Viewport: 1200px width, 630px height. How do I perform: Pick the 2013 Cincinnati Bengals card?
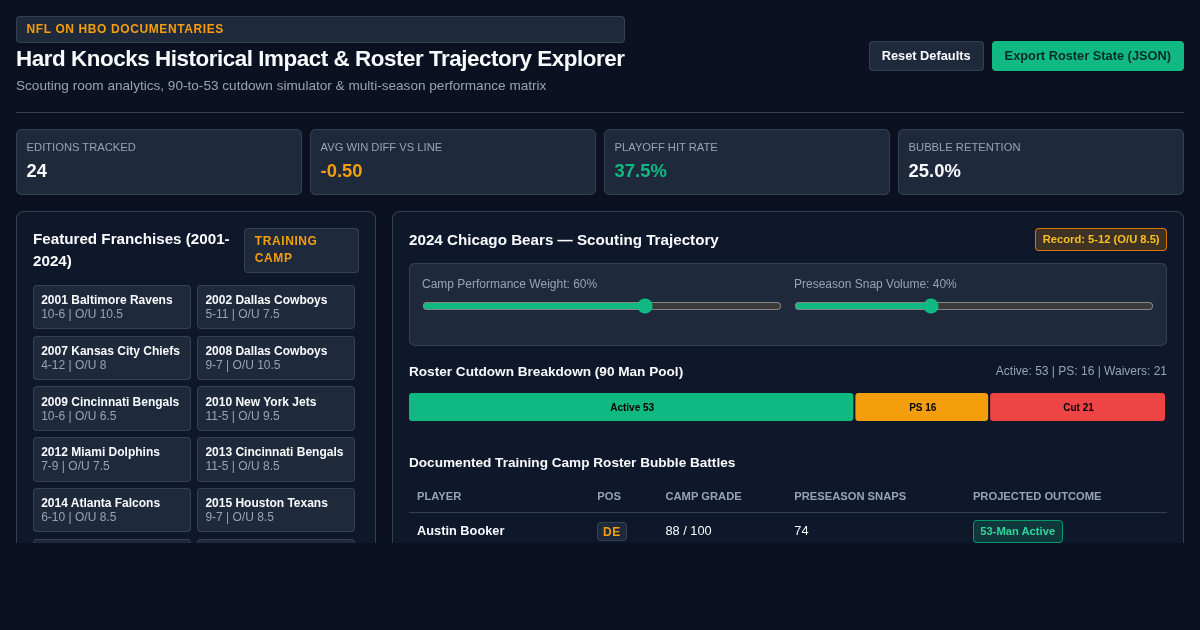pyautogui.click(x=276, y=459)
